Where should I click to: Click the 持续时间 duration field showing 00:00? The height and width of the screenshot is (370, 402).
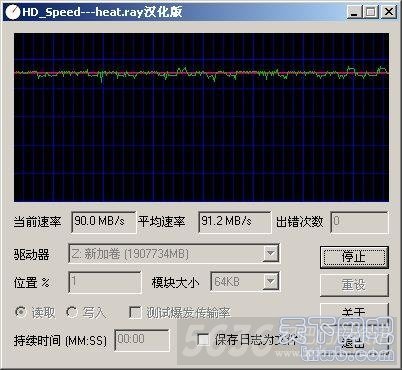click(142, 340)
